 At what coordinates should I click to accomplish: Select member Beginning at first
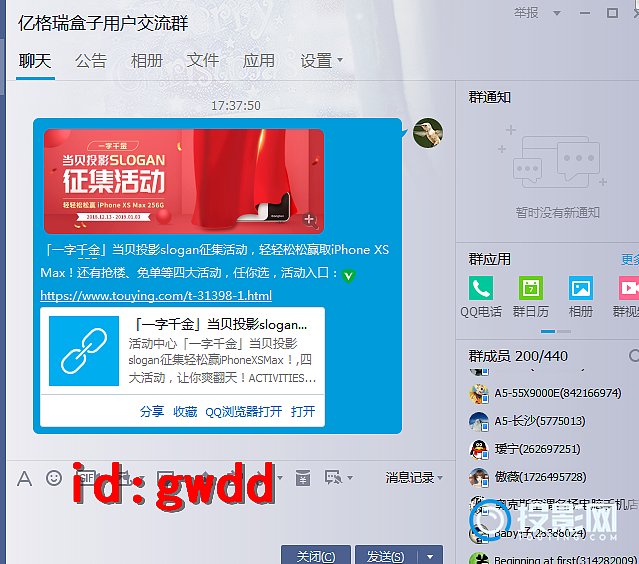point(553,559)
